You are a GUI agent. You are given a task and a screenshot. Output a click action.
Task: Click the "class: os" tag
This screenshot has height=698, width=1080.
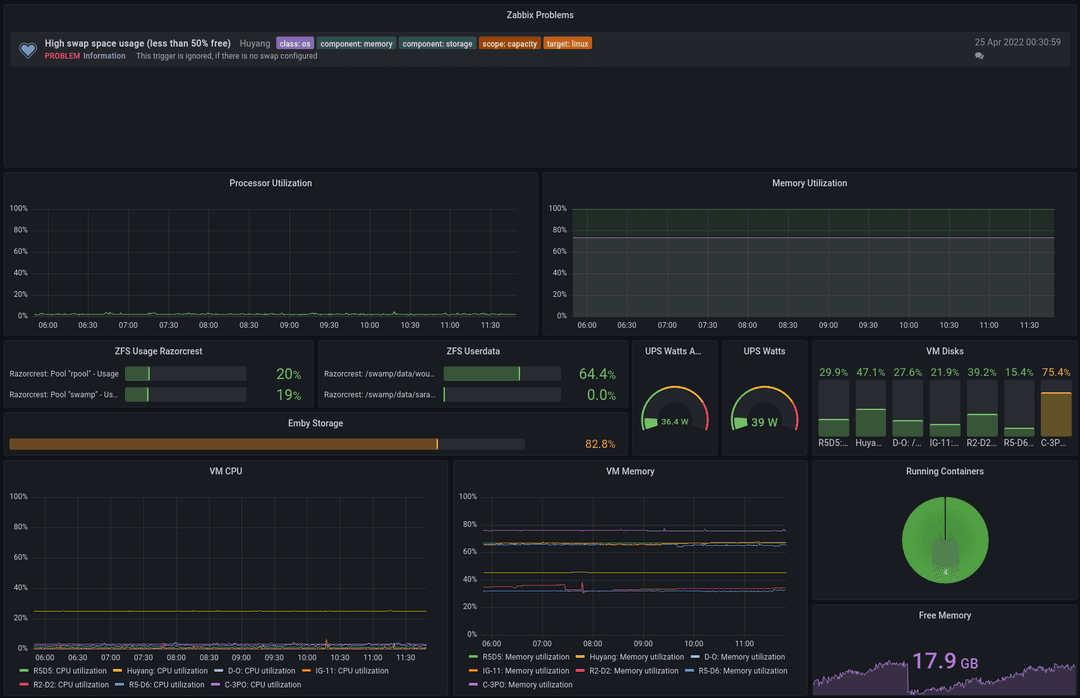coord(295,44)
